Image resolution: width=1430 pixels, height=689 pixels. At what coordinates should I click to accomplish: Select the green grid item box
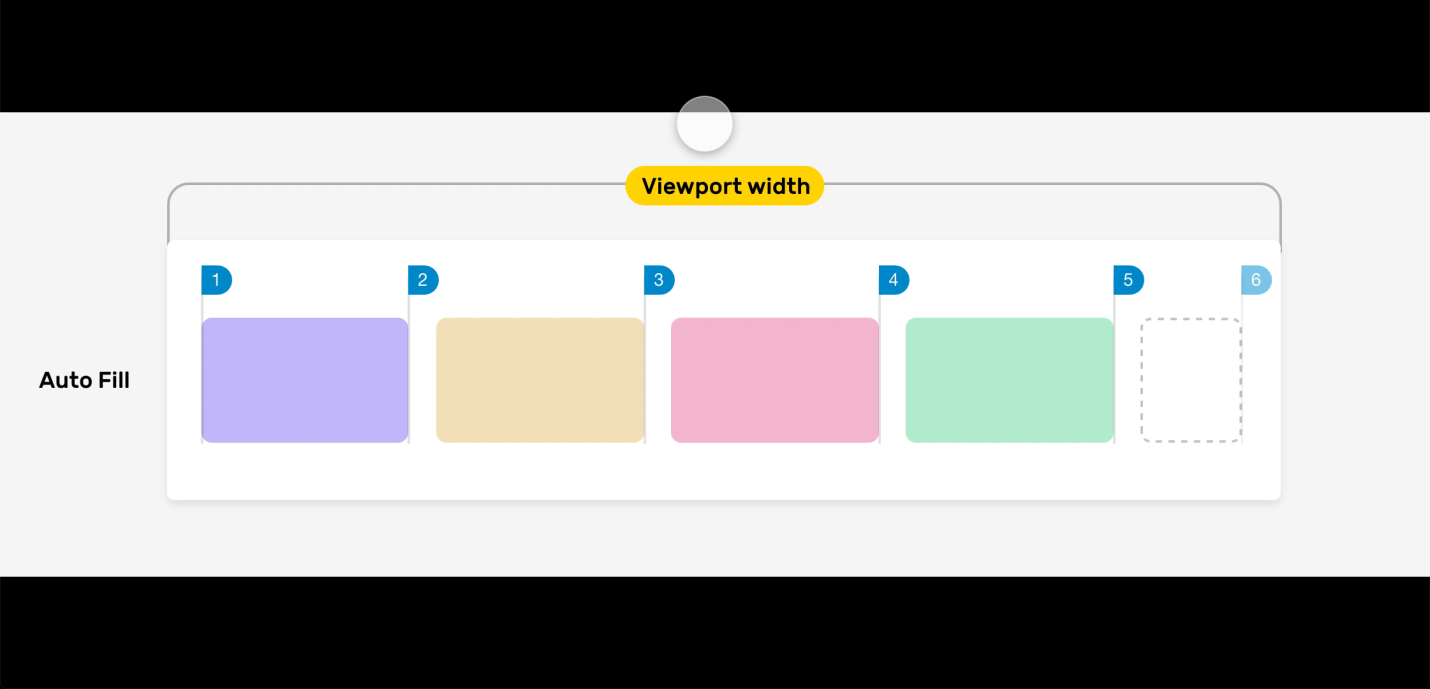pos(1010,380)
